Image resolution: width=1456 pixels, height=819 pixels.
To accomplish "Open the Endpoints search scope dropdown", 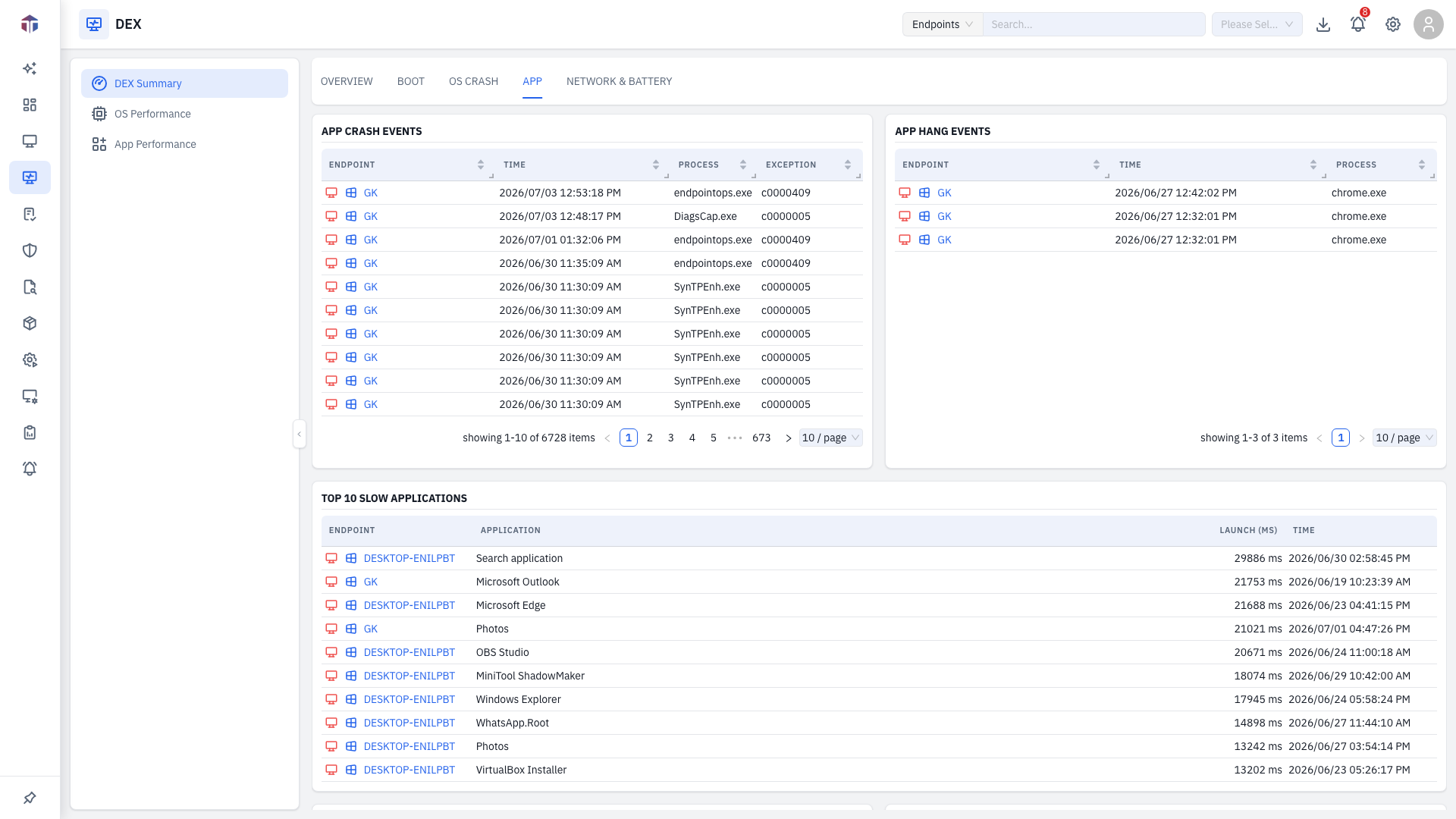I will pos(943,24).
